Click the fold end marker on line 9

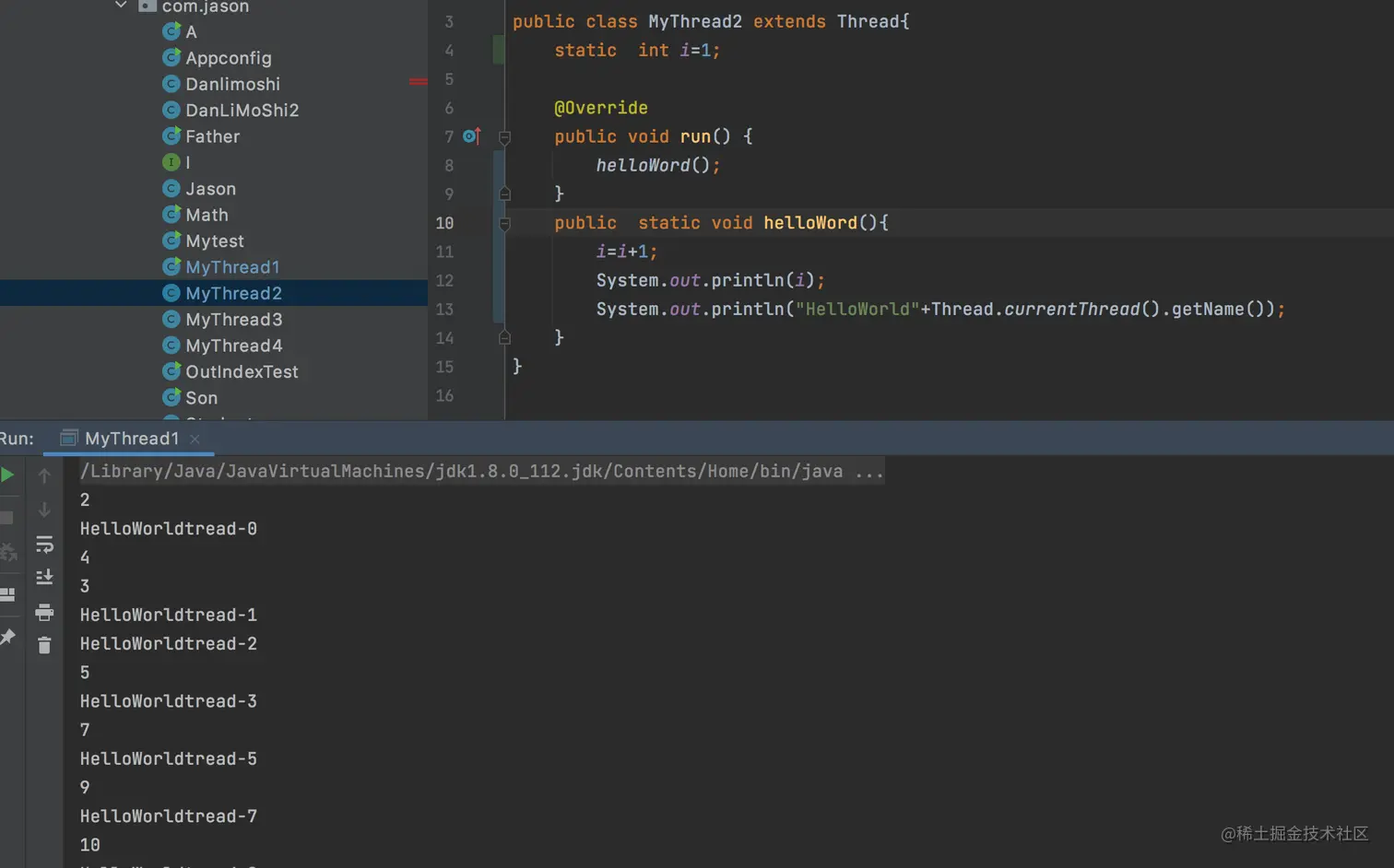(504, 194)
